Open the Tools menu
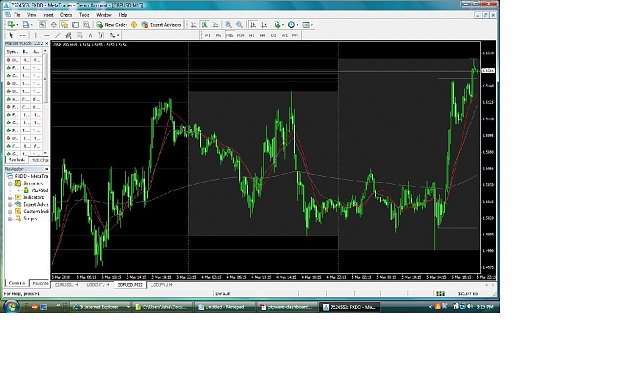The height and width of the screenshot is (391, 625). tap(84, 15)
